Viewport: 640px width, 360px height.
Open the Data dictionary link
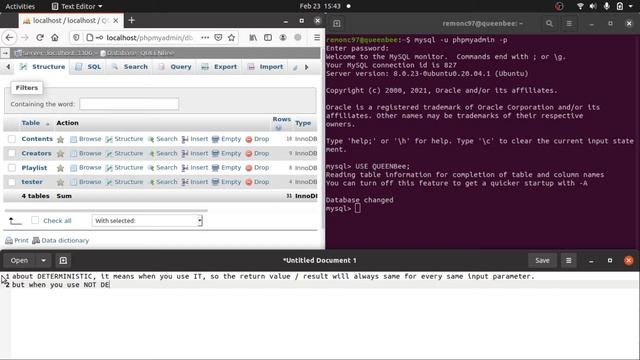click(x=61, y=240)
